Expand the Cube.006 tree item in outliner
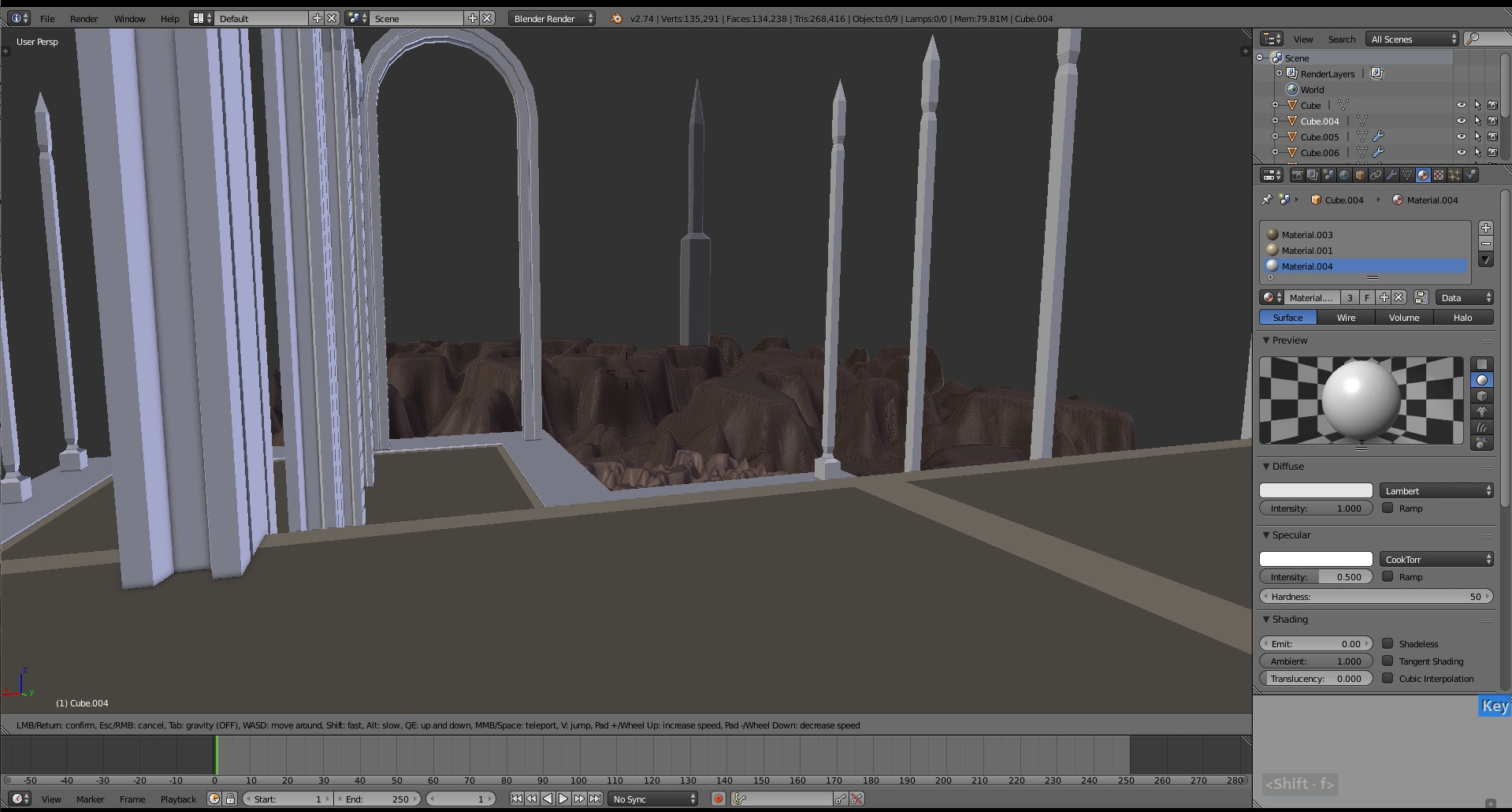The width and height of the screenshot is (1512, 812). (1275, 152)
